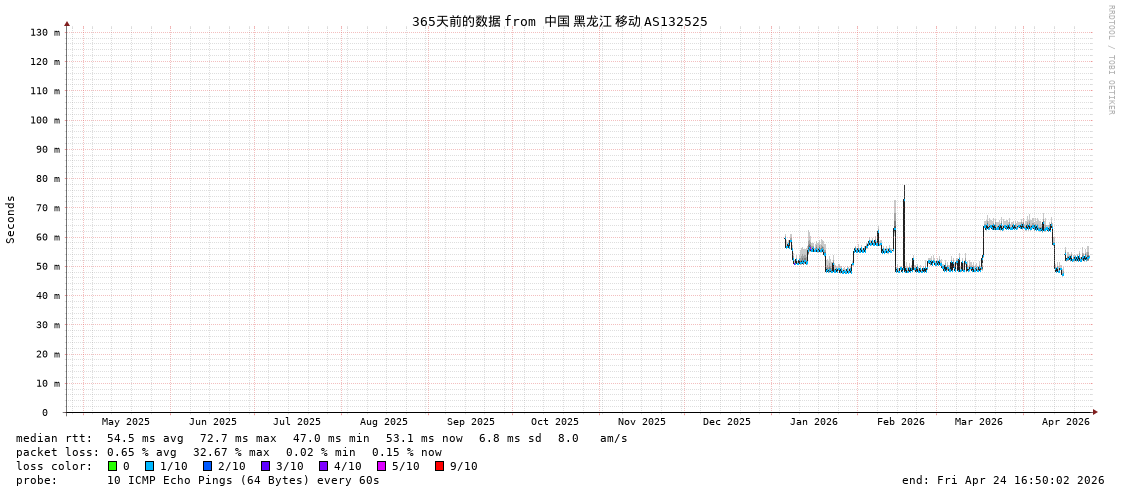Click the 'median rtt:' statistics row label

click(x=54, y=438)
